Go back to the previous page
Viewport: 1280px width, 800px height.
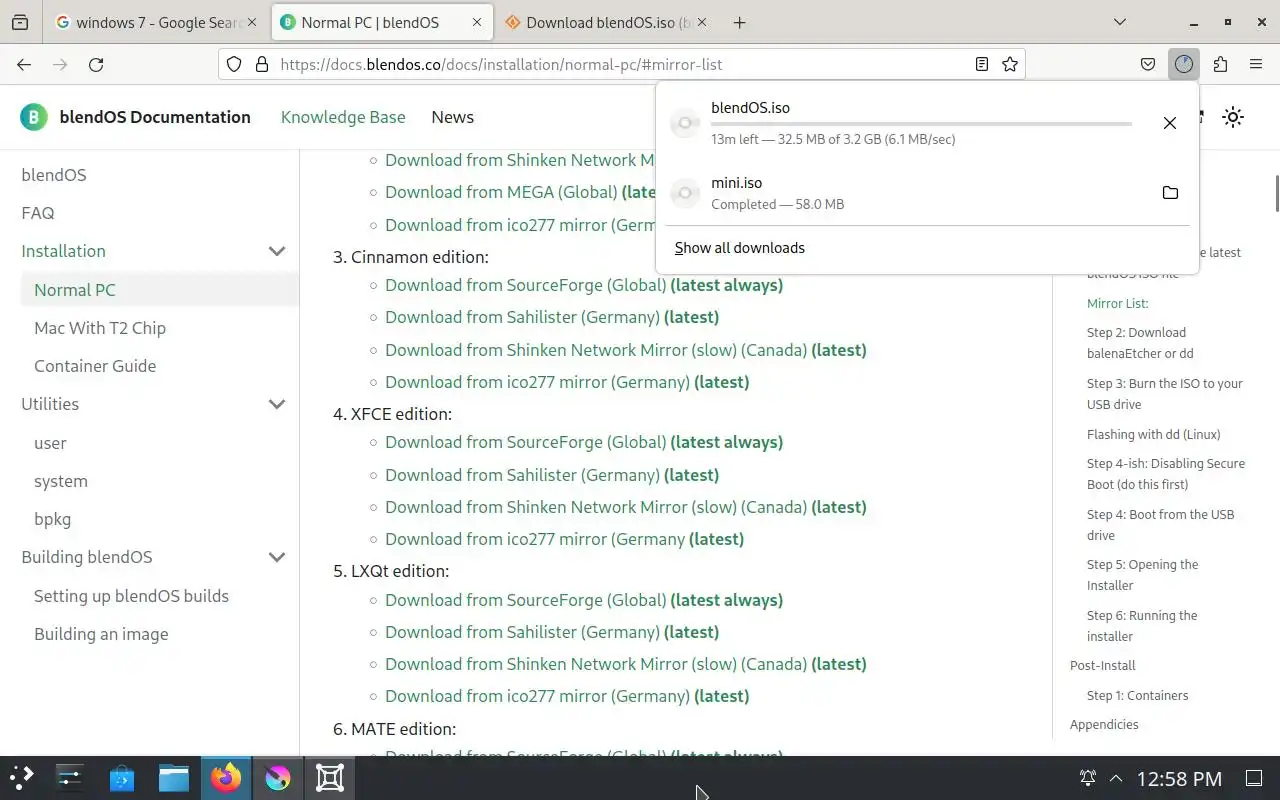24,64
